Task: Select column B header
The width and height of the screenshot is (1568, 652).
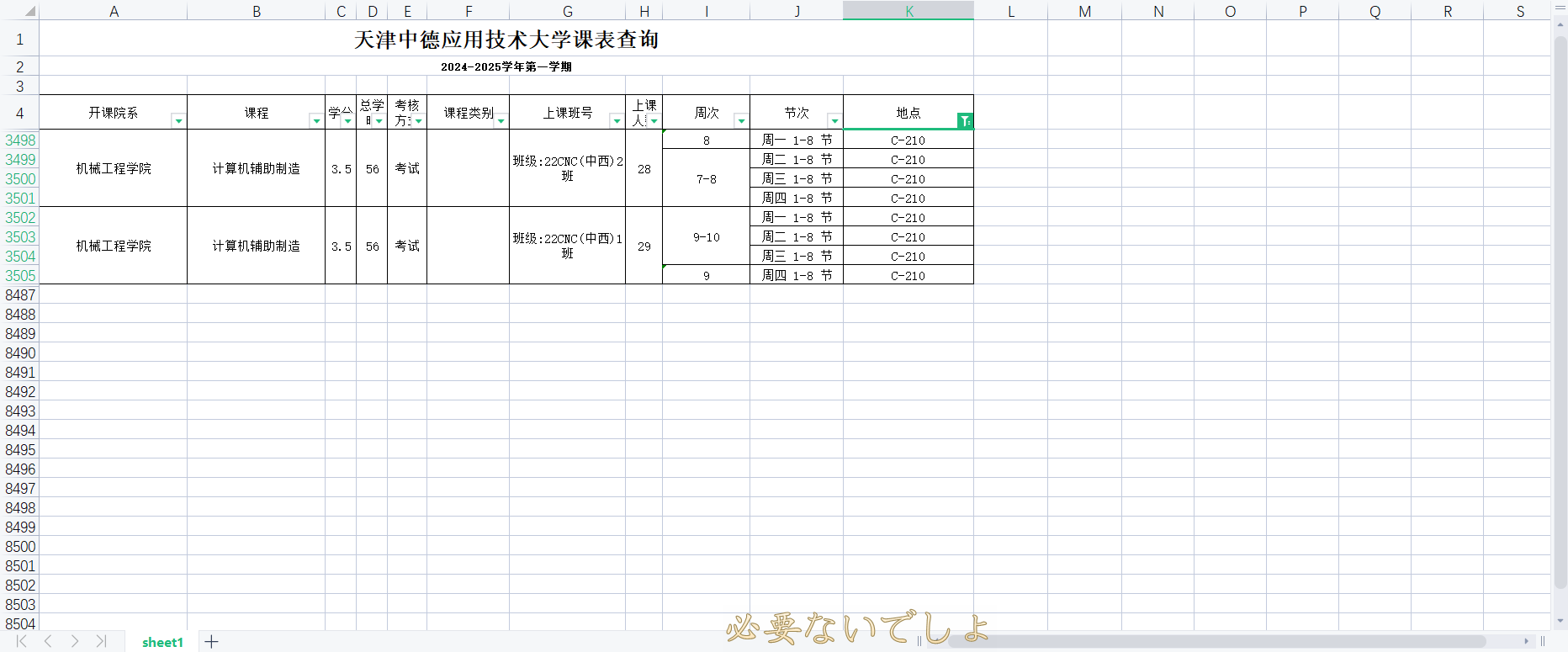Action: (x=256, y=11)
